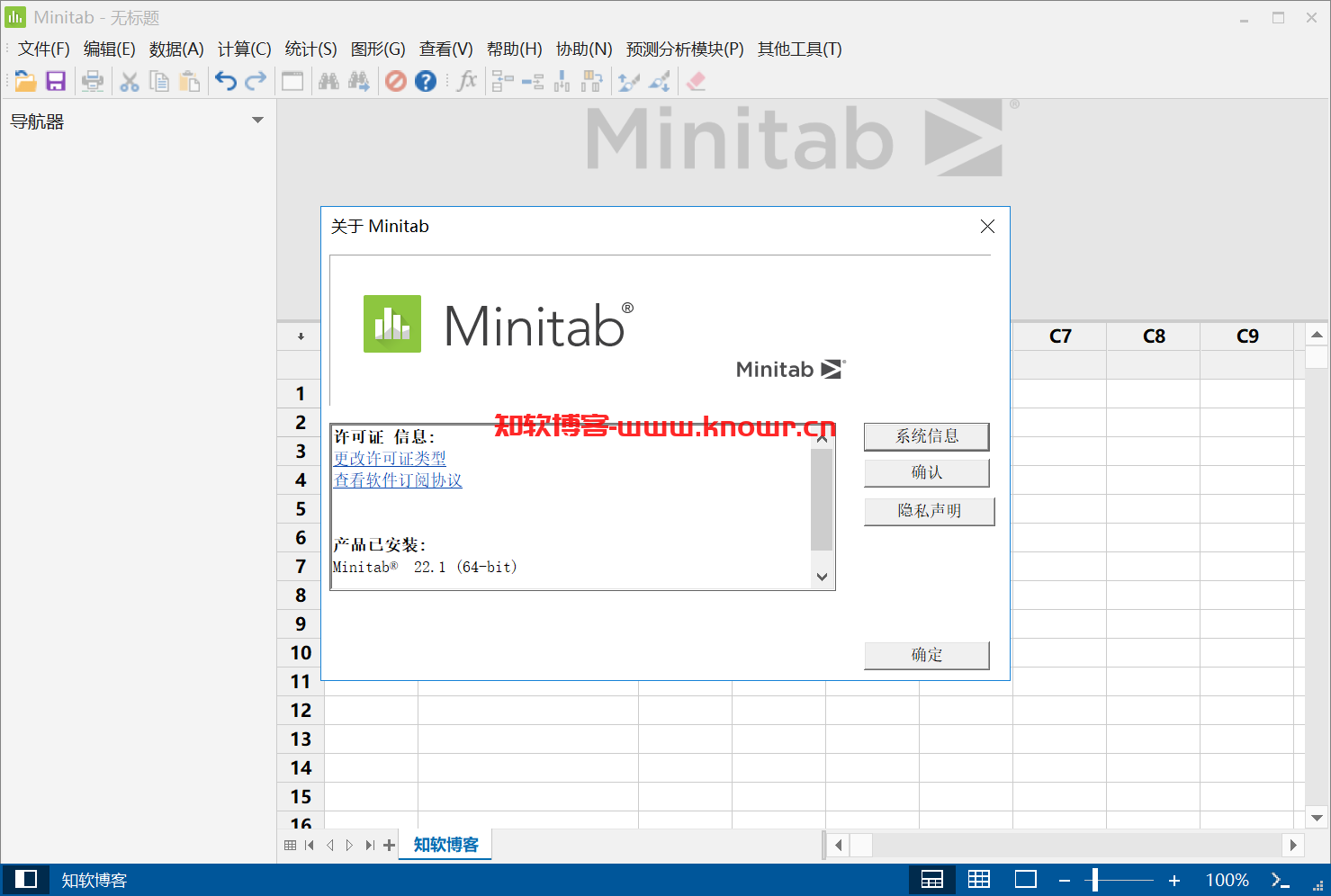1331x896 pixels.
Task: Save the project with the floppy disk icon
Action: (56, 82)
